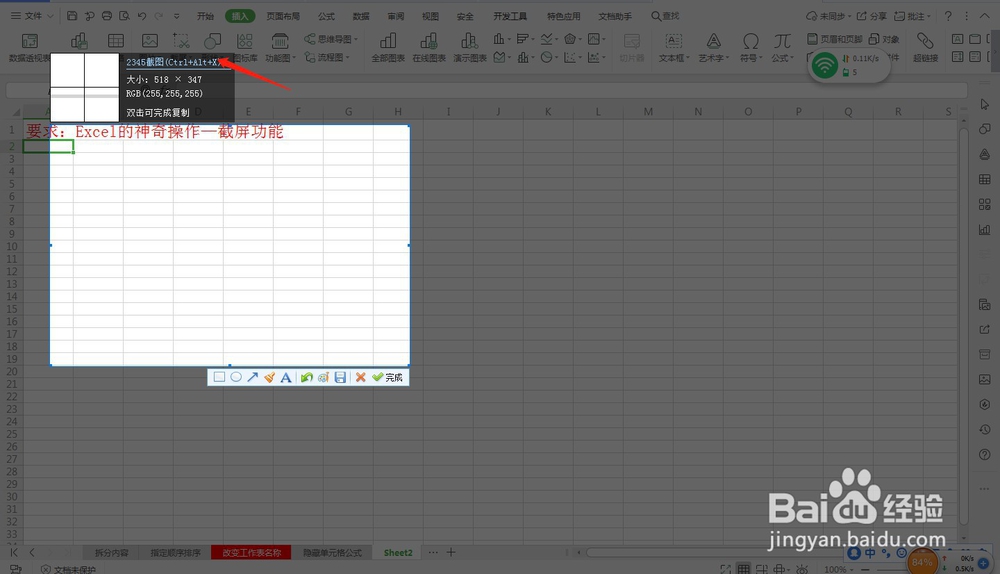Select rectangle tool in screenshot toolbar
Image resolution: width=1000 pixels, height=574 pixels.
pyautogui.click(x=219, y=377)
